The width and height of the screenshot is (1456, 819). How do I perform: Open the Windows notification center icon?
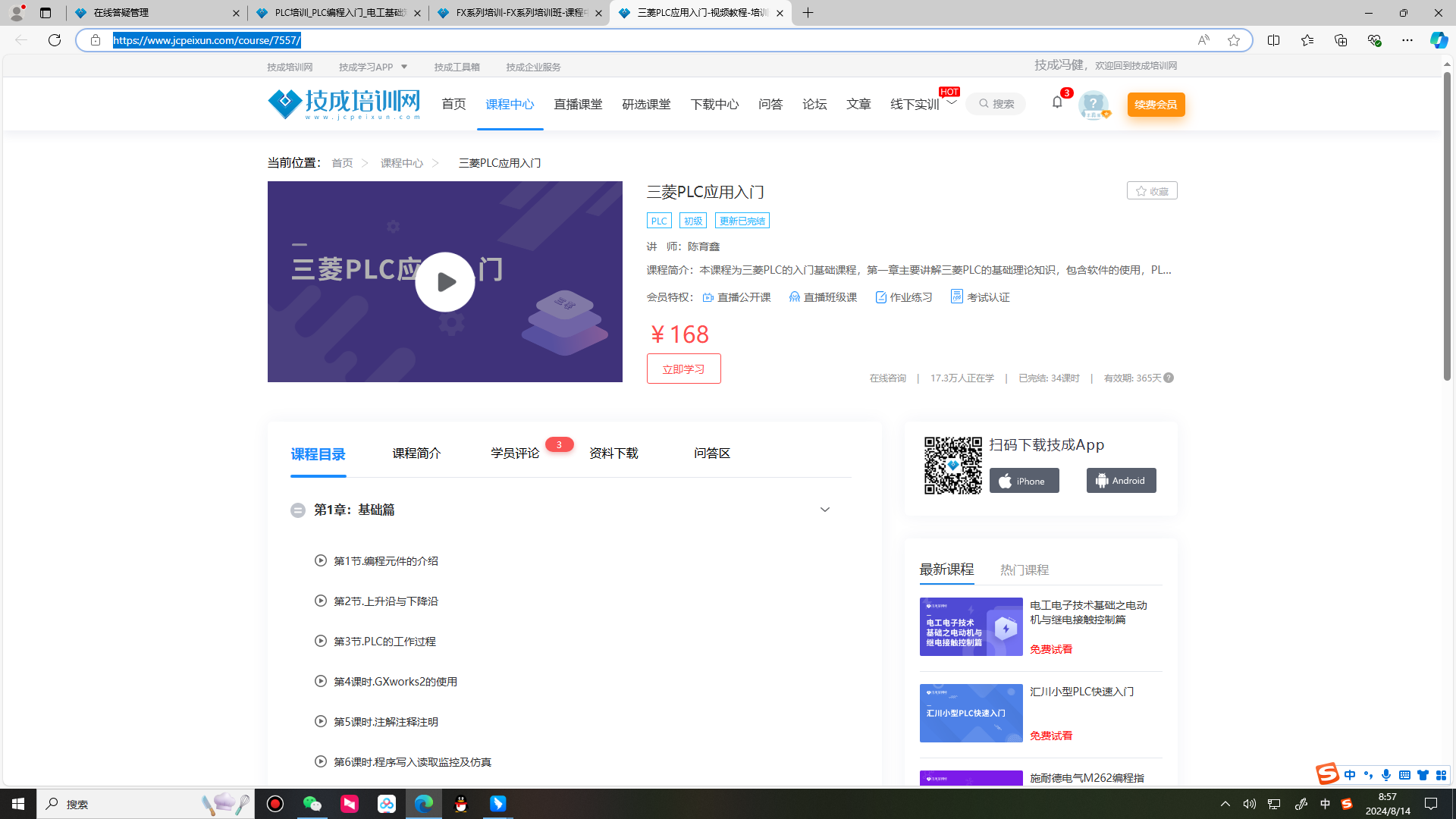[x=1431, y=804]
